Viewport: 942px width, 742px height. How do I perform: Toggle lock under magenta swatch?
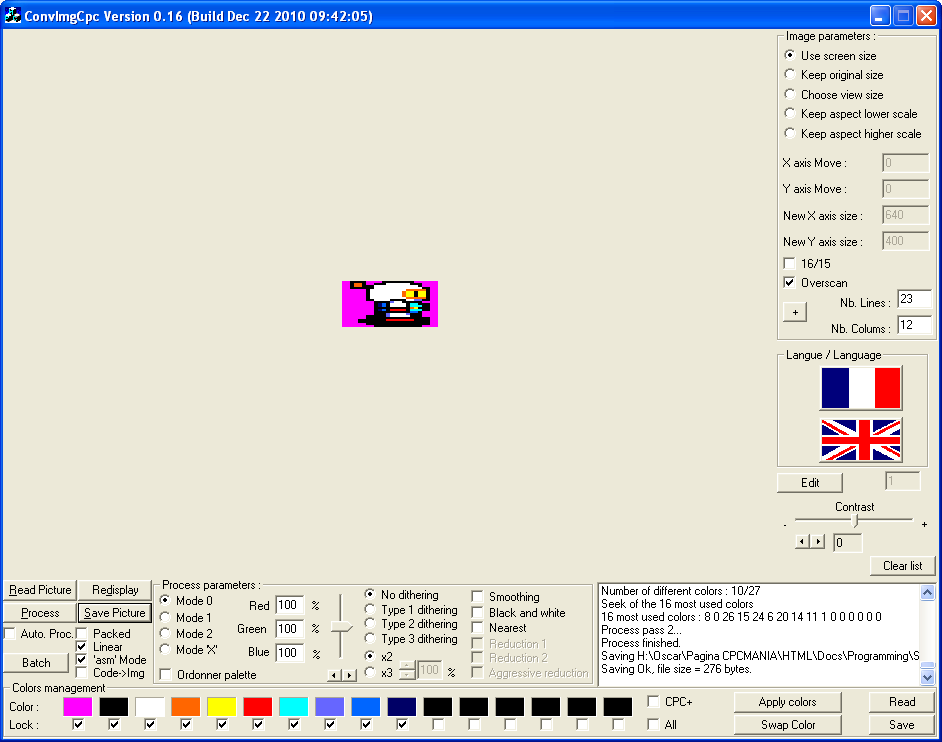pyautogui.click(x=77, y=725)
